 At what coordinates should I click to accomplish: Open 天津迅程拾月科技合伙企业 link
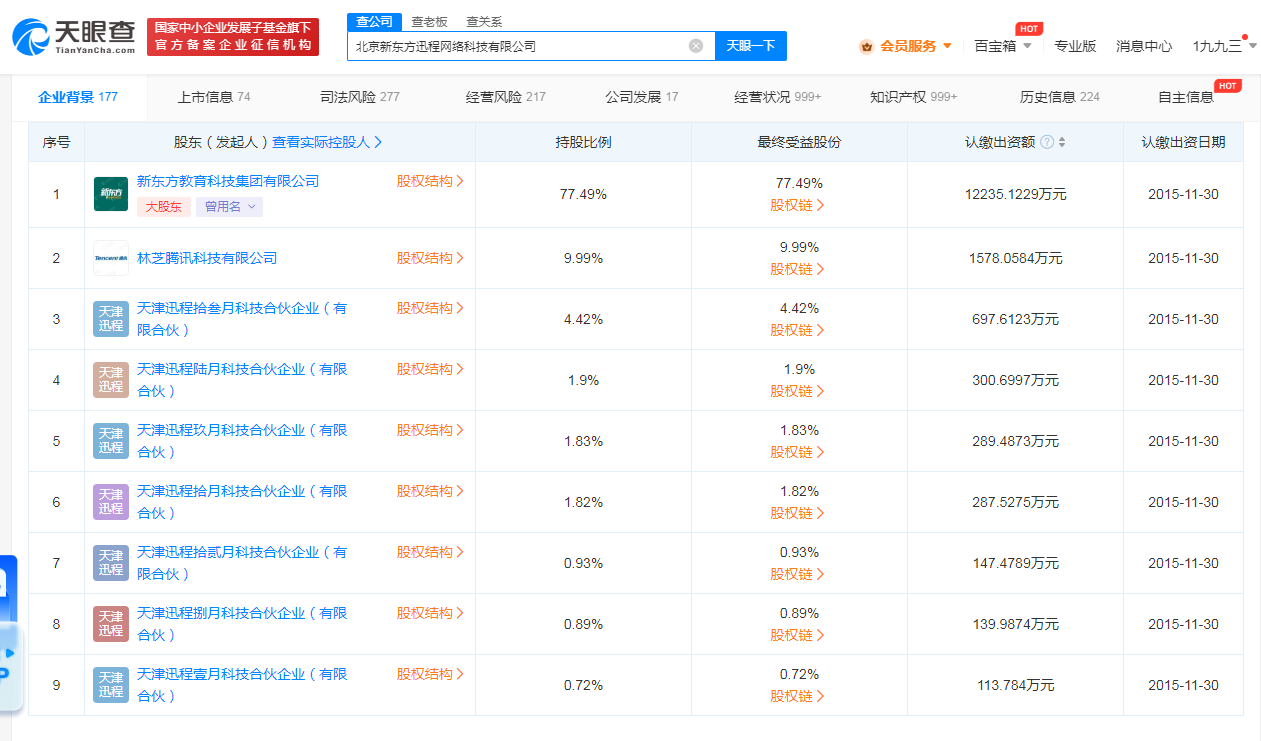coord(242,502)
